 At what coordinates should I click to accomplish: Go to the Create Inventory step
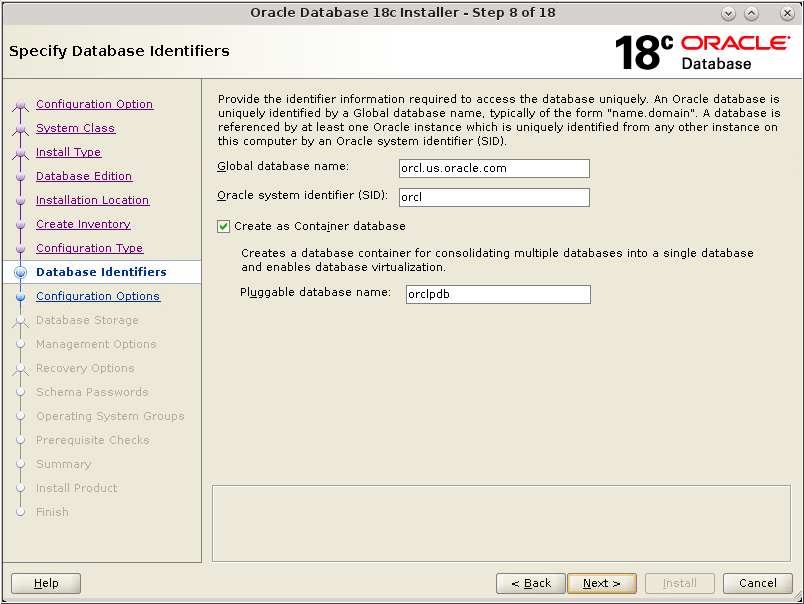click(82, 224)
